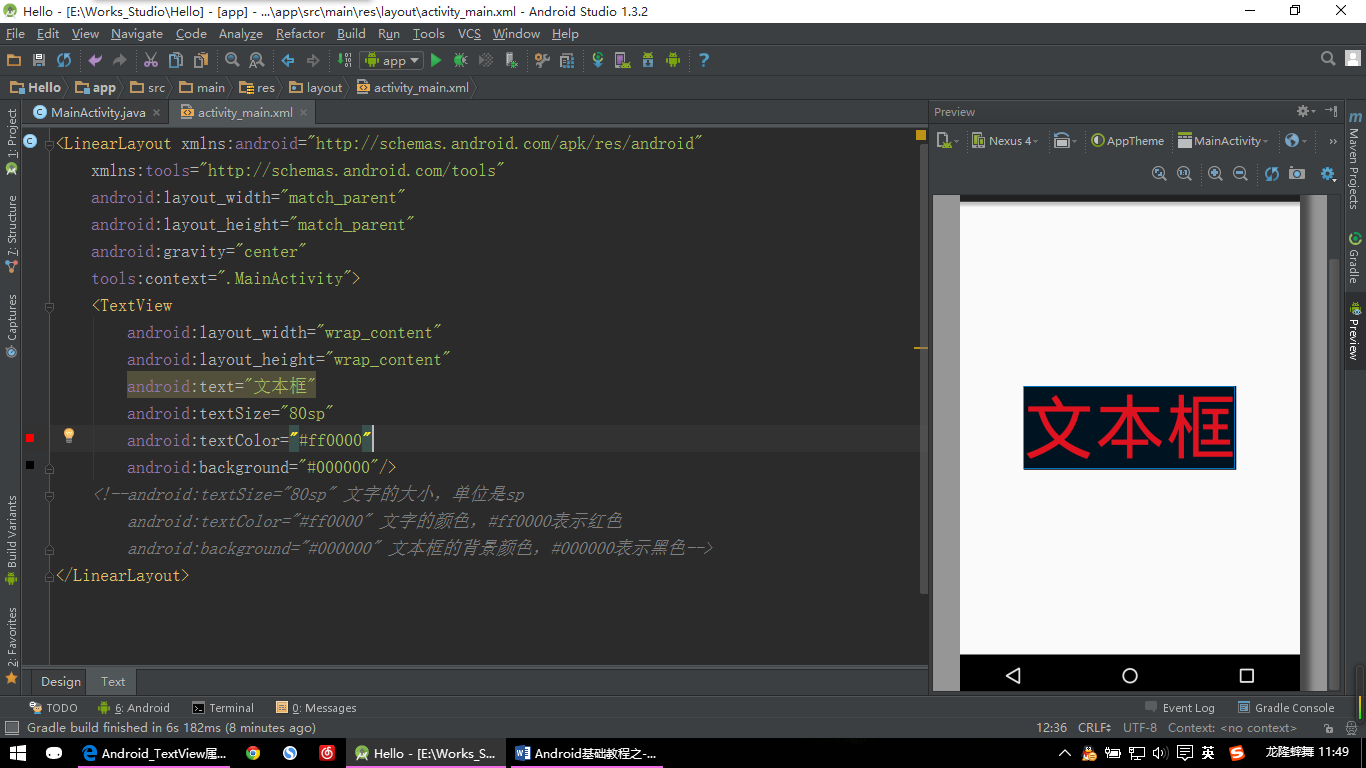Click the CRLF line separator in status bar

pos(1094,728)
